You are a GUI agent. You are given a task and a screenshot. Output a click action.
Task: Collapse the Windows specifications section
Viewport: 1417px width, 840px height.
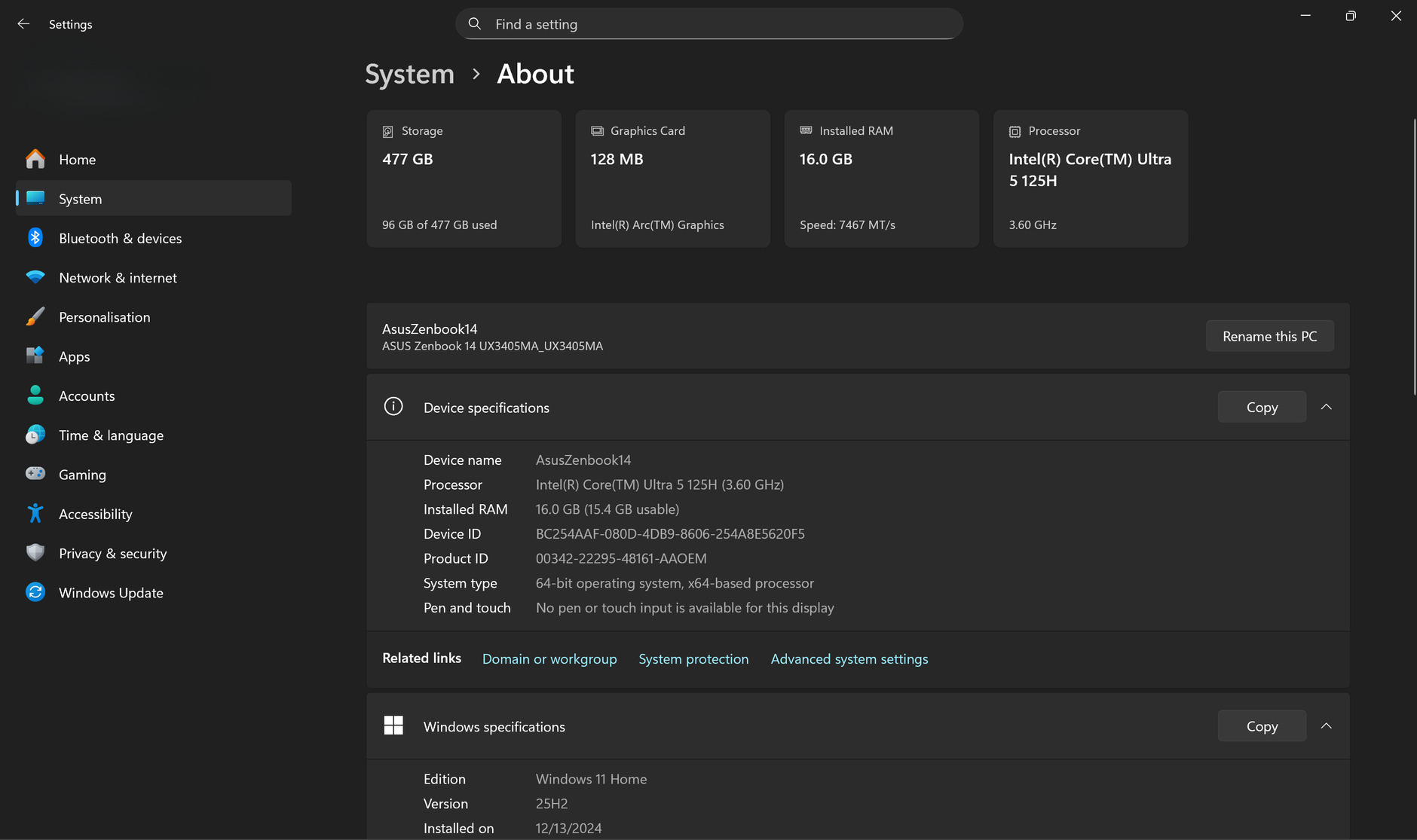(x=1327, y=726)
